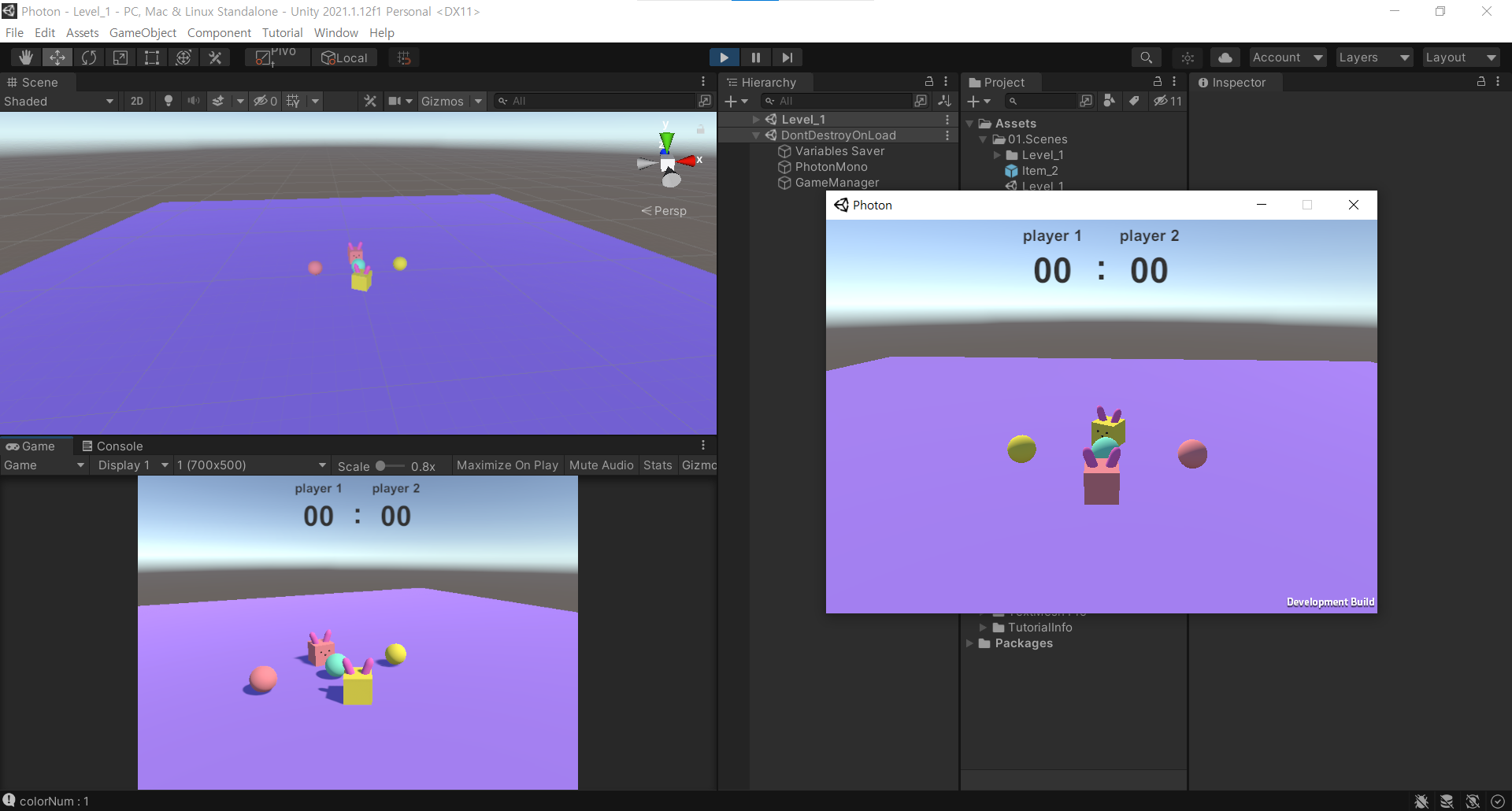Toggle 2D view in Scene
The image size is (1512, 811).
137,101
